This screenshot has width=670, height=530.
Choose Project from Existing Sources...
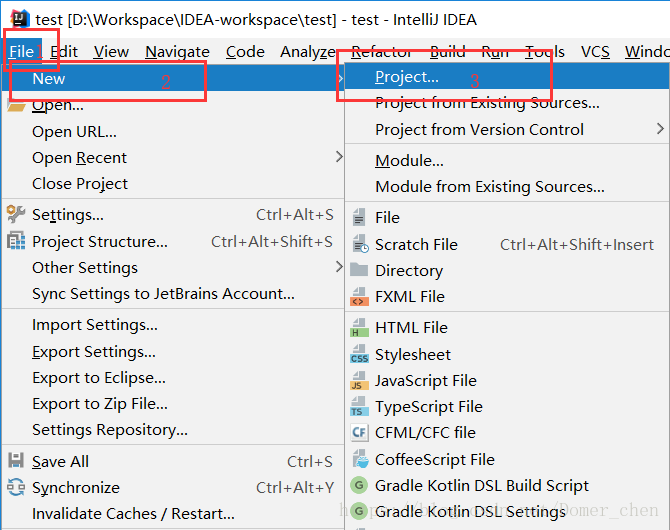click(x=507, y=103)
